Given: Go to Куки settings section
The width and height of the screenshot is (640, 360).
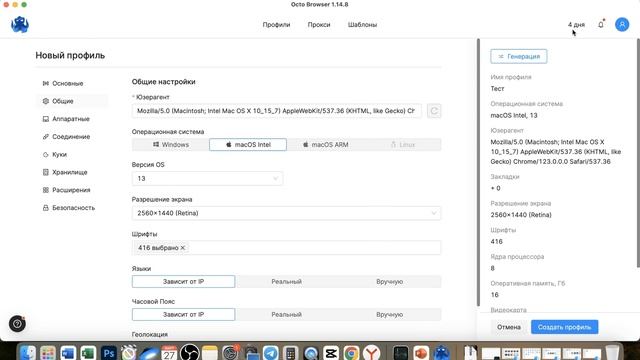Looking at the screenshot, I should [72, 154].
